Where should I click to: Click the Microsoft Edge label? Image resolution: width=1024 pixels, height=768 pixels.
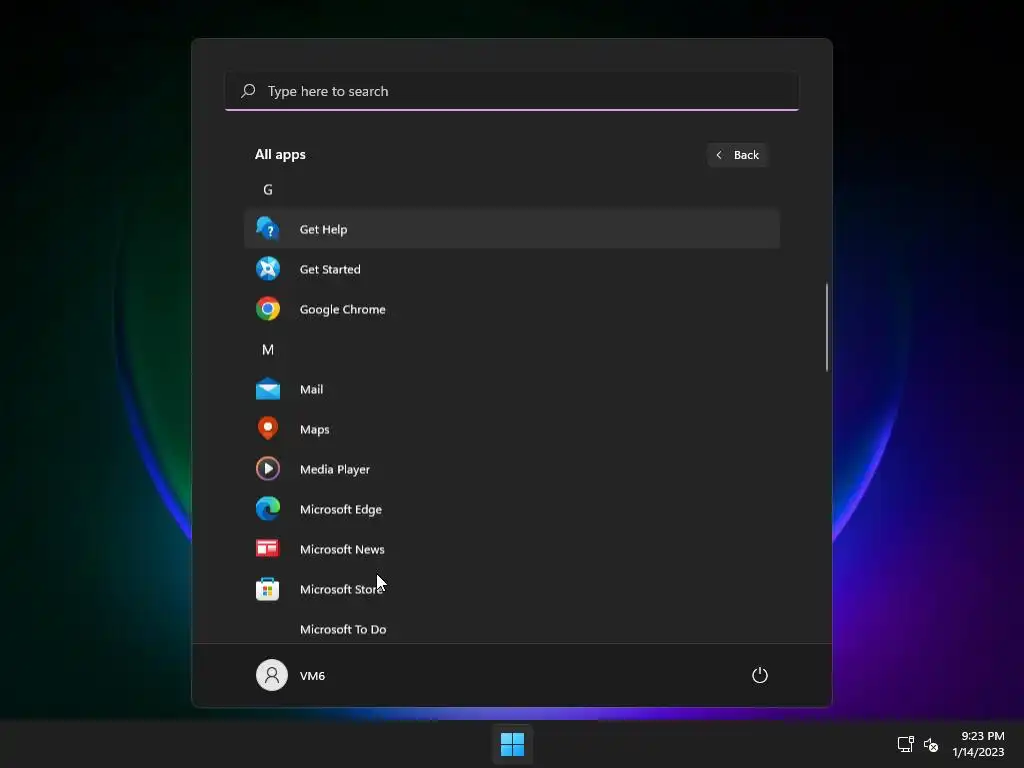pyautogui.click(x=341, y=509)
